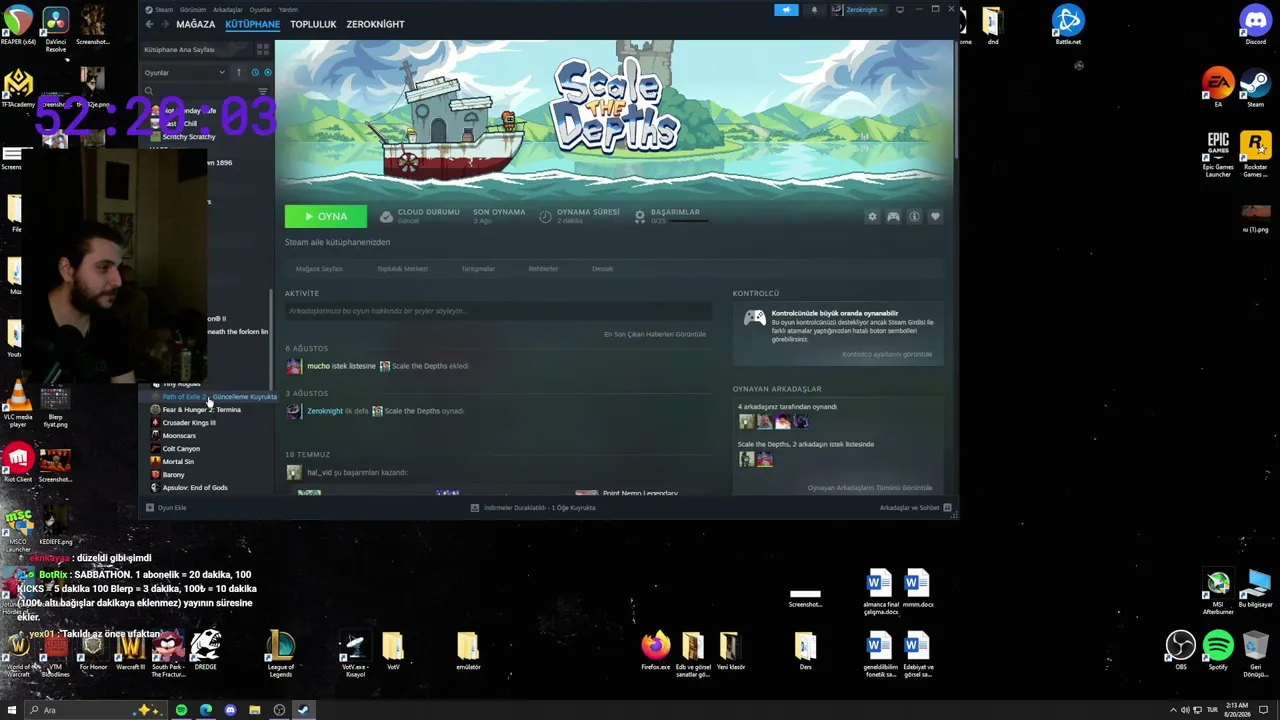The height and width of the screenshot is (720, 1280).
Task: Open Spotify desktop shortcut
Action: [1218, 650]
